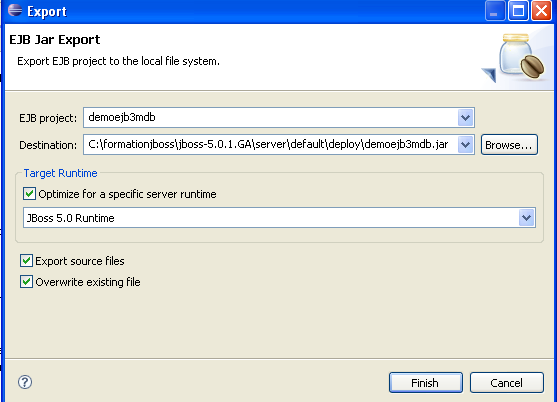
Task: Uncheck Export source files
Action: click(x=26, y=261)
